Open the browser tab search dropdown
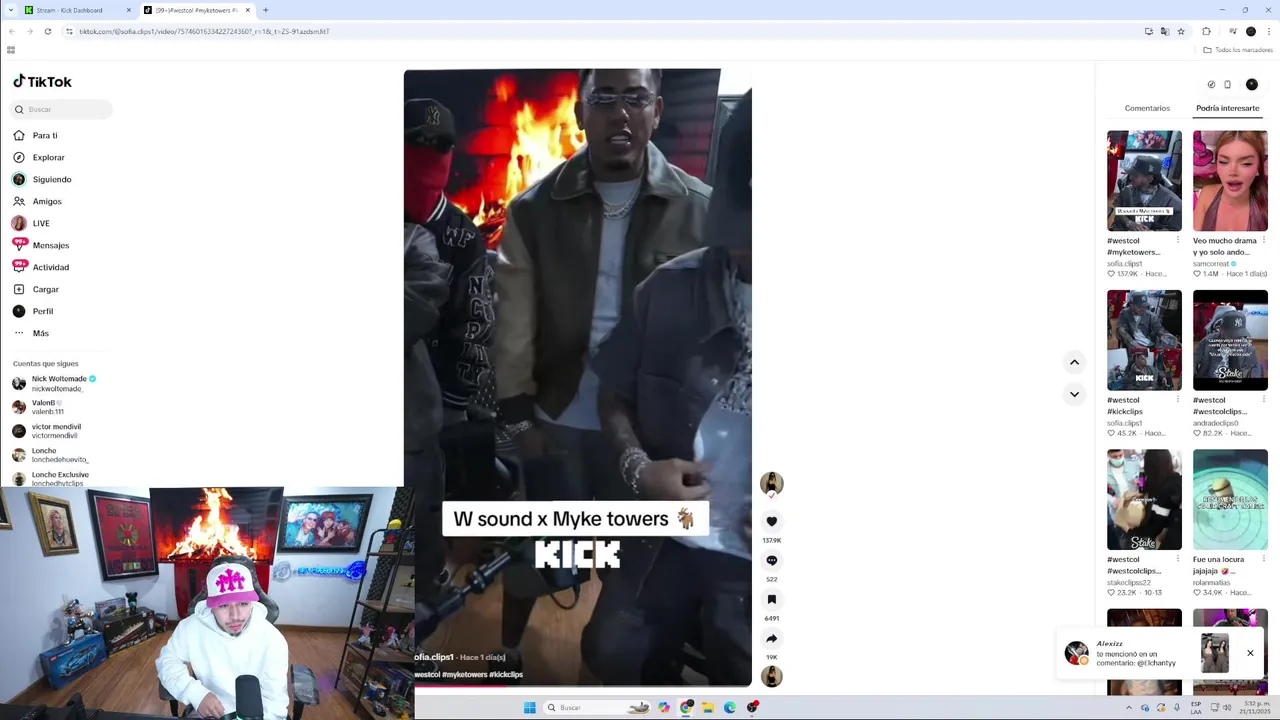The height and width of the screenshot is (720, 1280). 9,10
